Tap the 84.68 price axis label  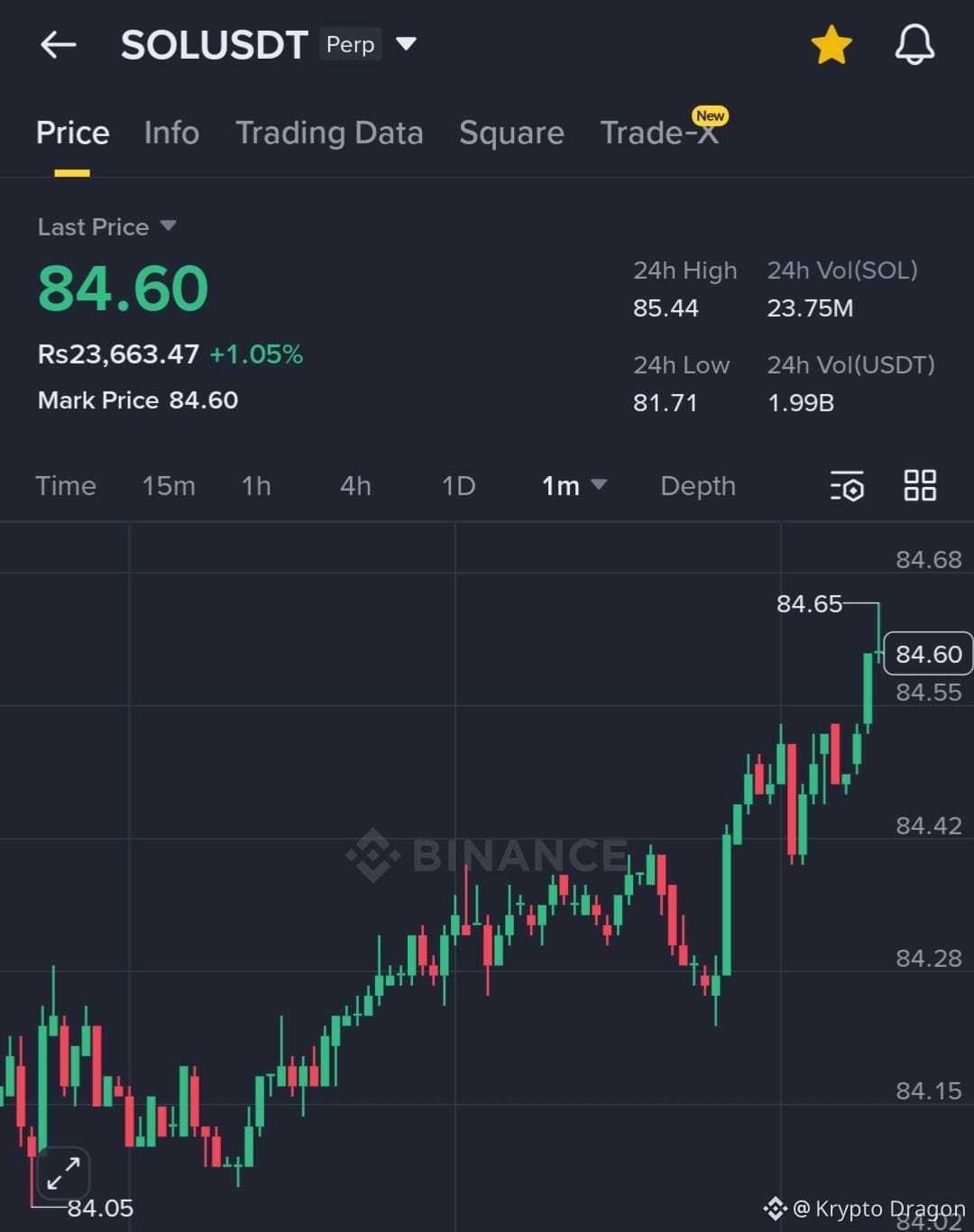point(929,560)
